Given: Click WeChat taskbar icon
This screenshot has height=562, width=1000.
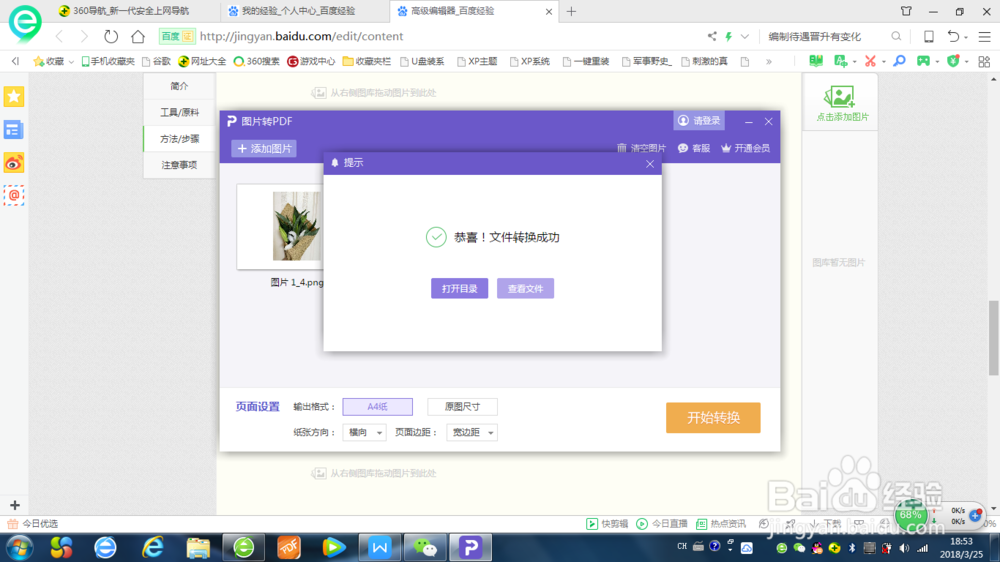Looking at the screenshot, I should (425, 547).
